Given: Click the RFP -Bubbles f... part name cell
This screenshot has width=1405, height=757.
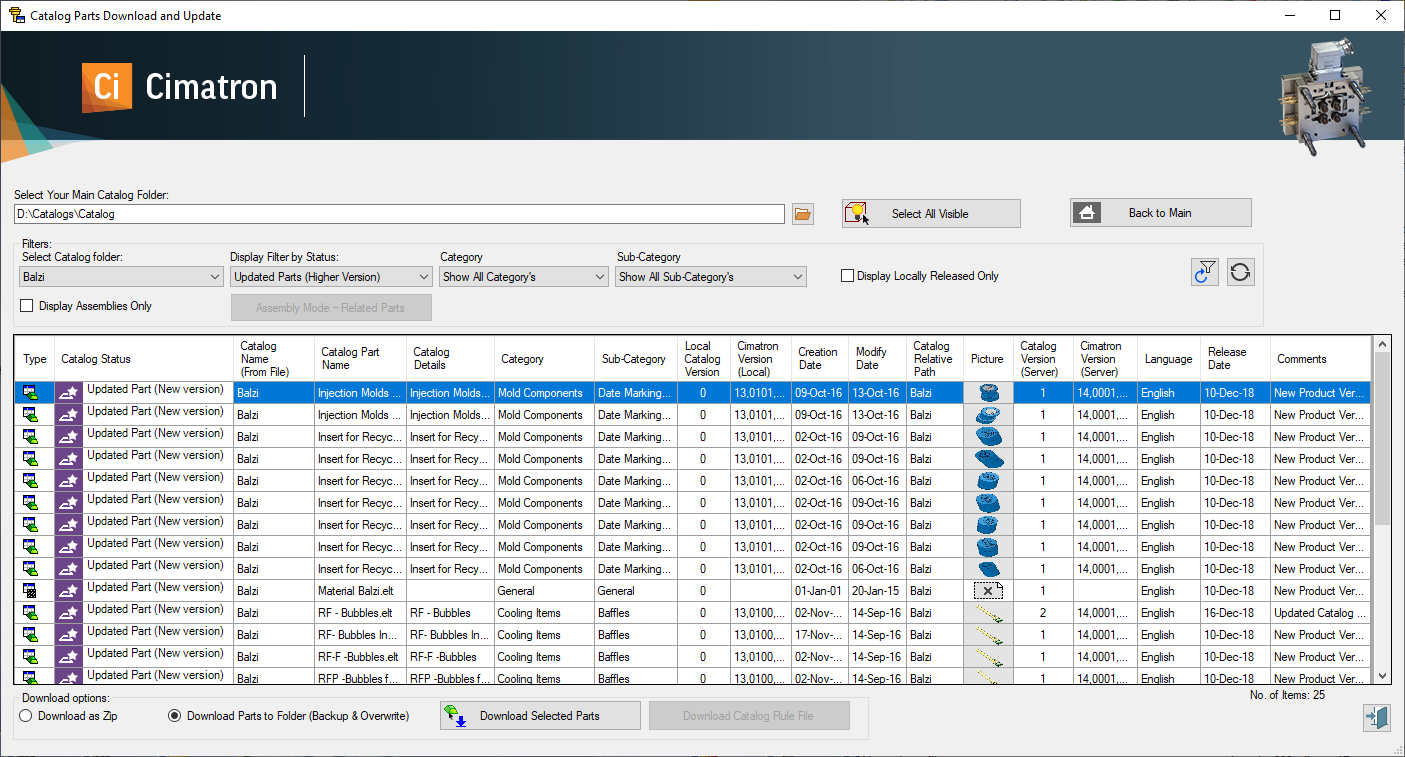Looking at the screenshot, I should coord(360,678).
